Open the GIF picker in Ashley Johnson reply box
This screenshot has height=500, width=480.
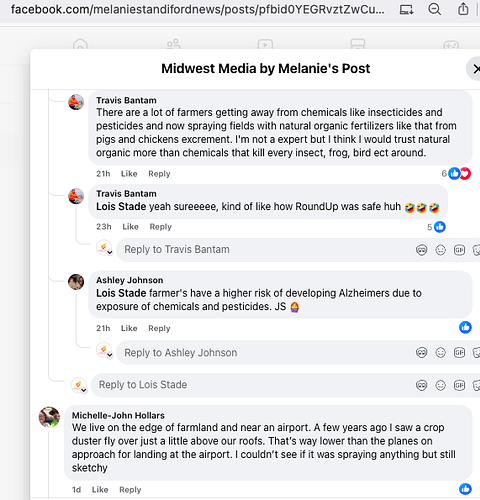[x=459, y=352]
